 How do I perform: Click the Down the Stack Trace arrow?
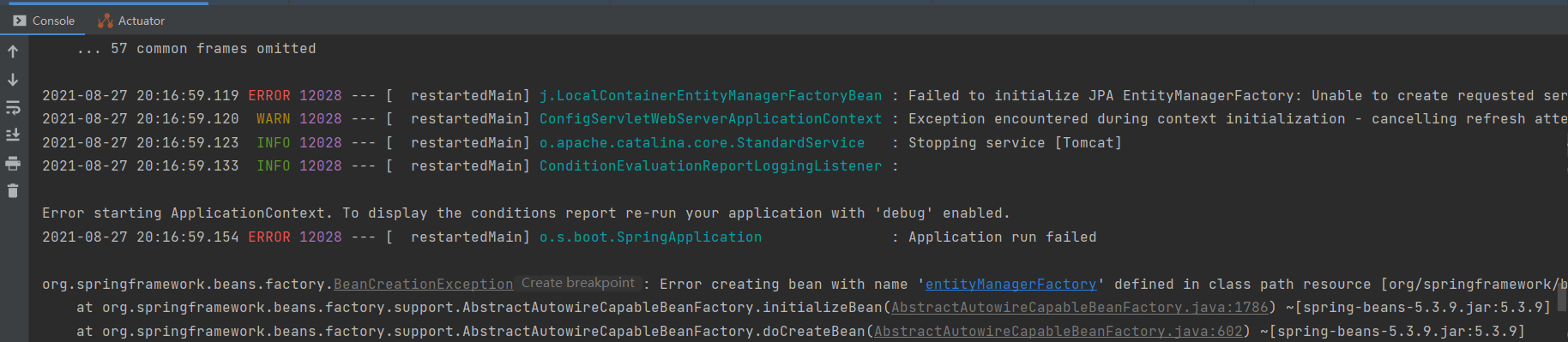click(x=13, y=80)
